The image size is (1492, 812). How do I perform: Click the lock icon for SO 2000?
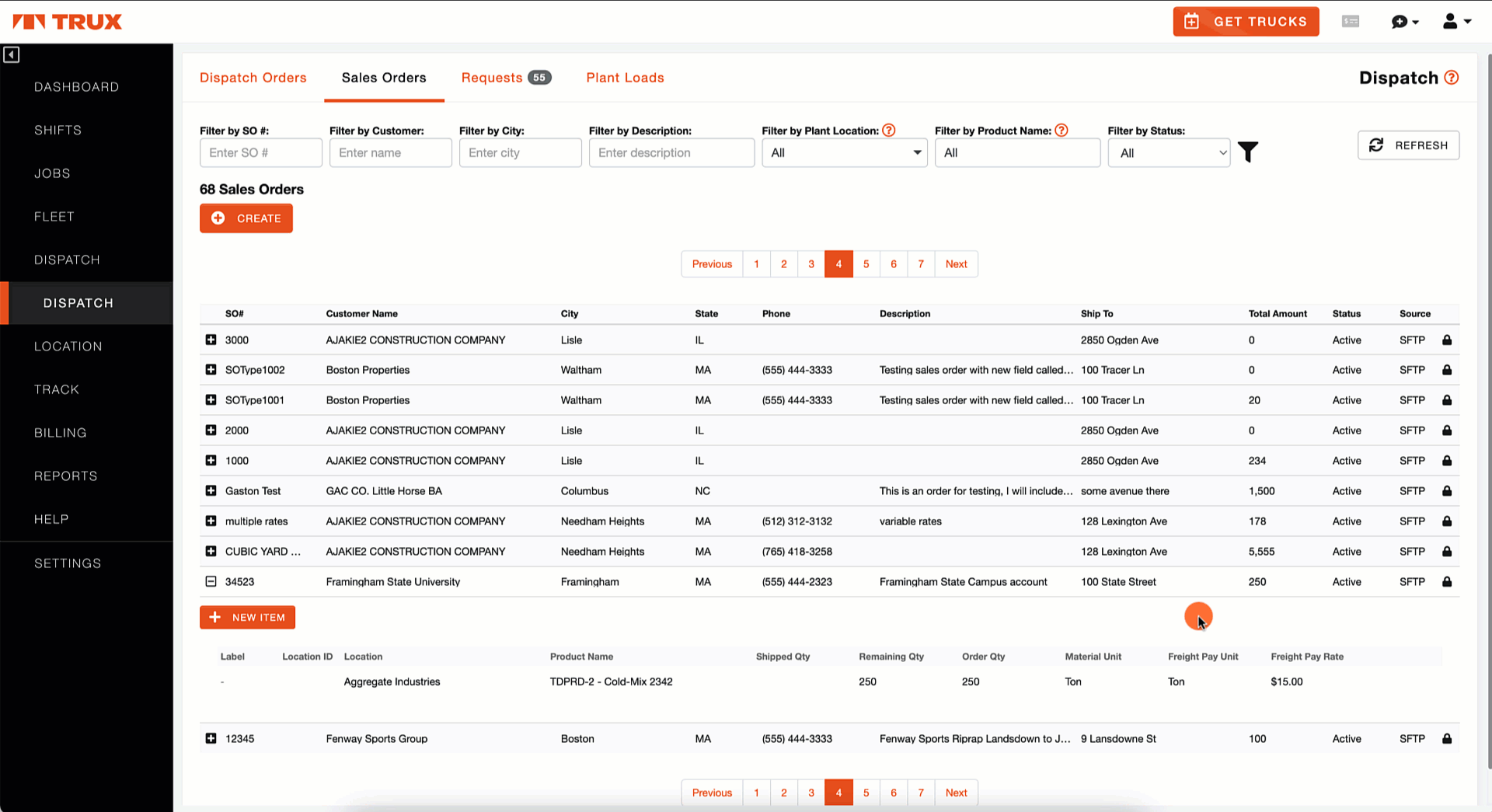pyautogui.click(x=1447, y=430)
